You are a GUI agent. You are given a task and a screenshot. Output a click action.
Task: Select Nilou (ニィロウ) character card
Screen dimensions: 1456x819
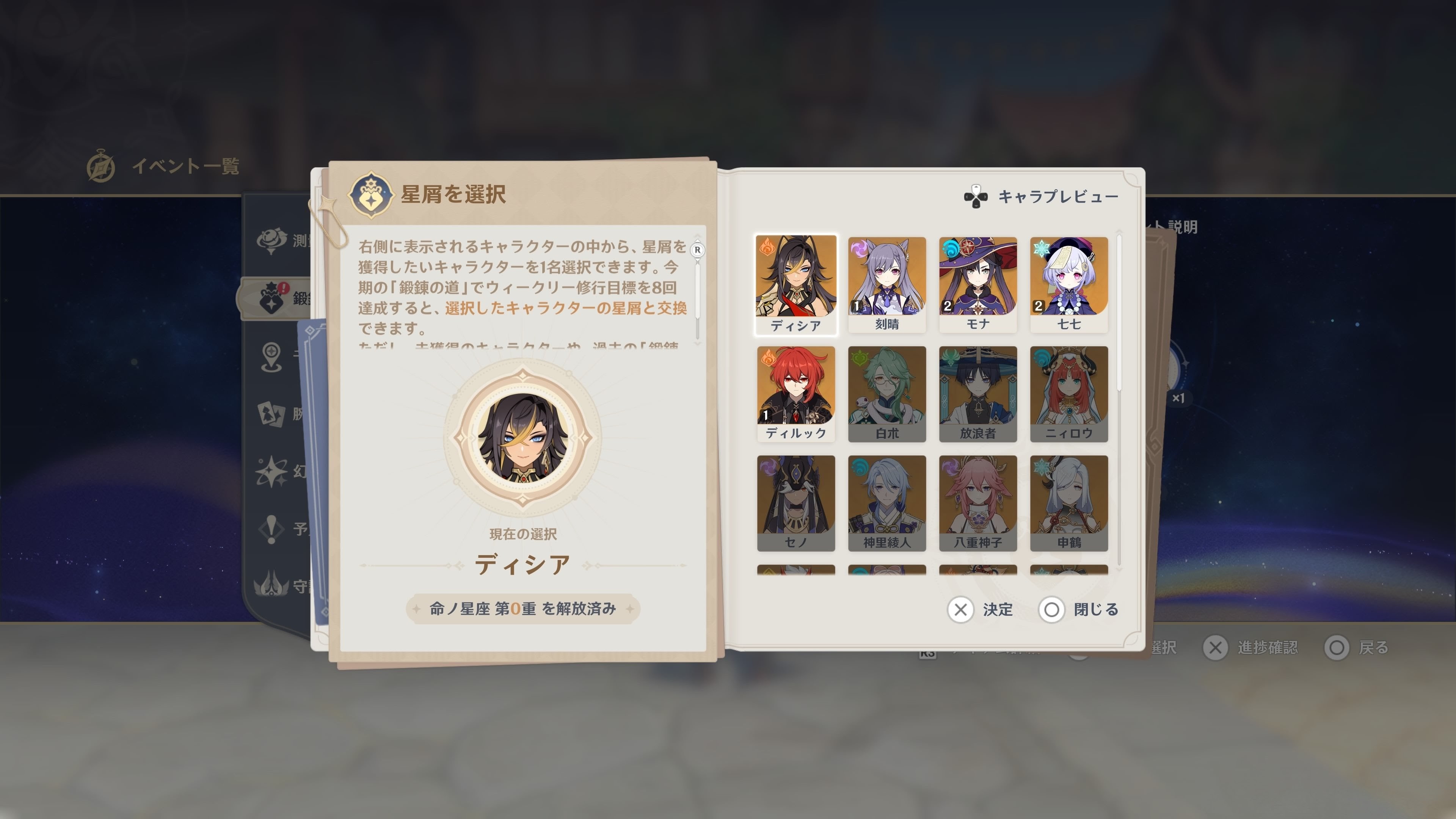click(x=1069, y=394)
